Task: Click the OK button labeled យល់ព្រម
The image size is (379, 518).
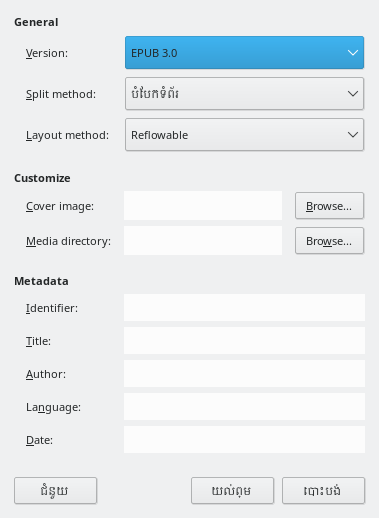Action: pyautogui.click(x=232, y=490)
